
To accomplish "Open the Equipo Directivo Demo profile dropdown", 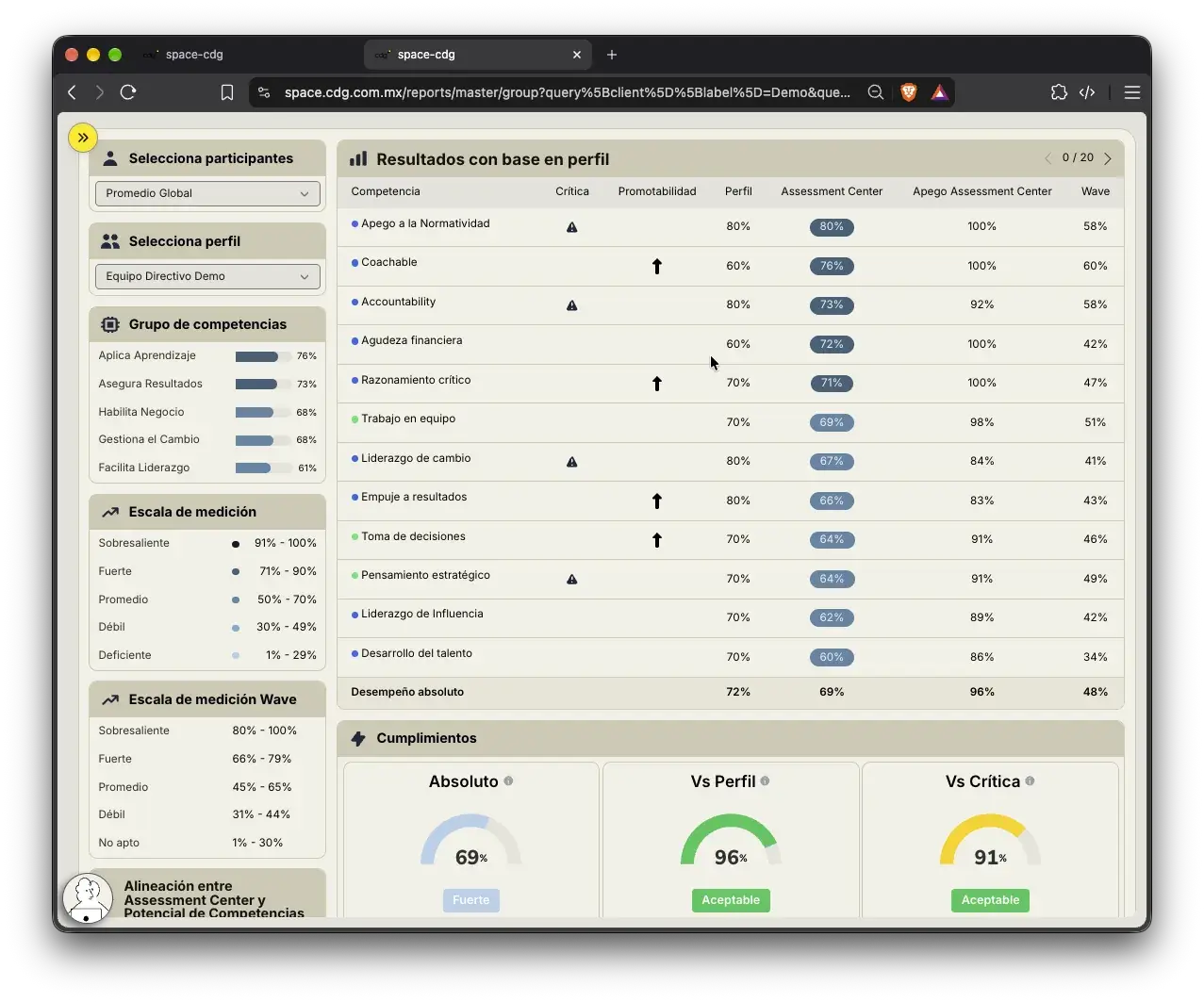I will click(x=207, y=276).
